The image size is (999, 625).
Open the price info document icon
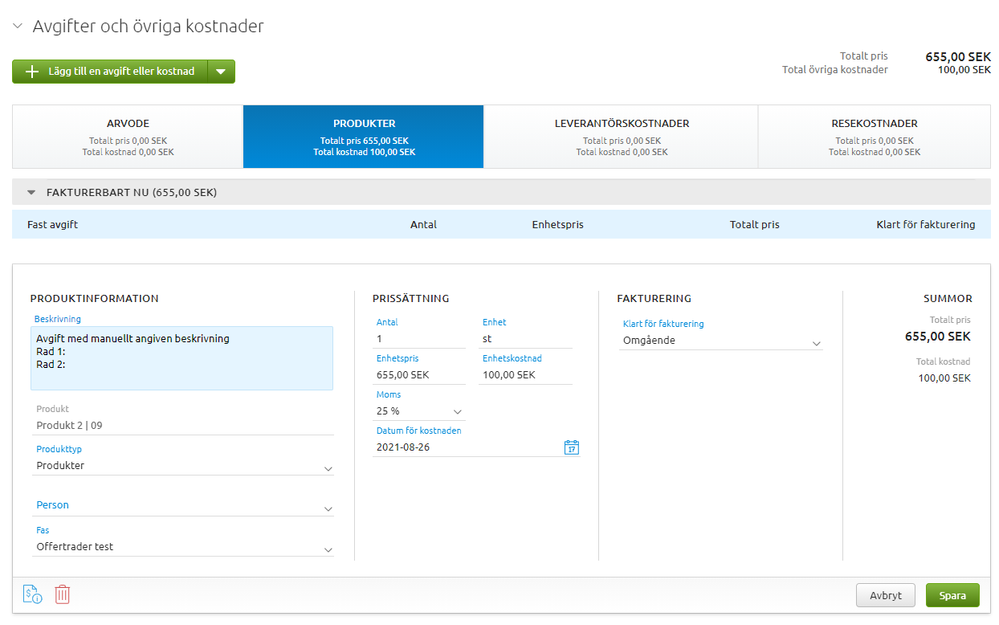click(32, 594)
